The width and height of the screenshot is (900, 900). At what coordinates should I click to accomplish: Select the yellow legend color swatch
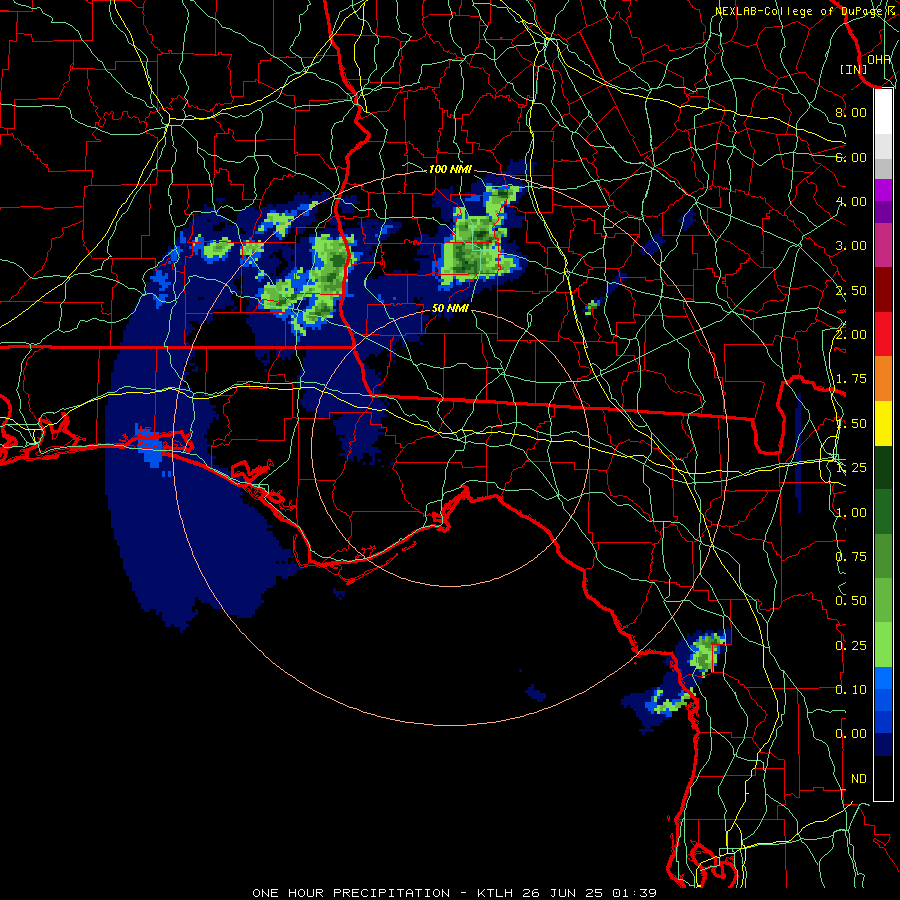point(883,424)
